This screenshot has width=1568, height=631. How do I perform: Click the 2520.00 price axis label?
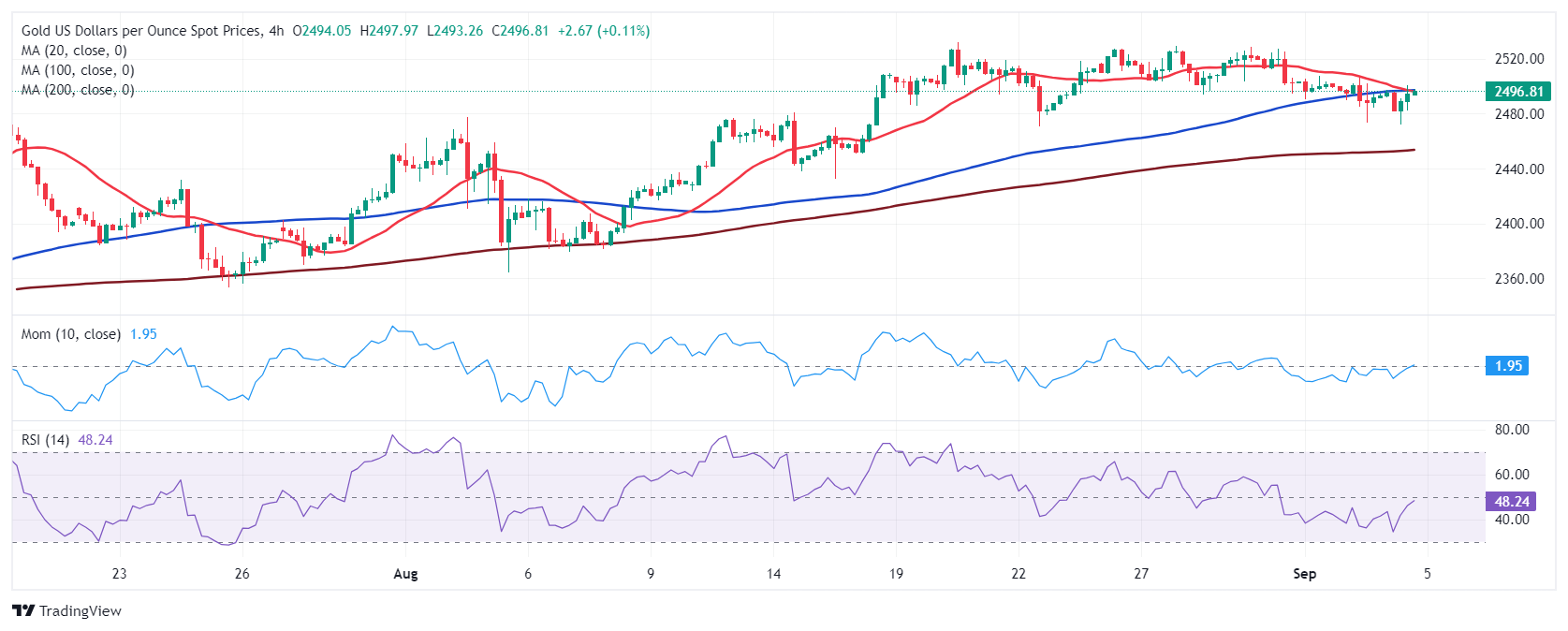click(x=1518, y=59)
